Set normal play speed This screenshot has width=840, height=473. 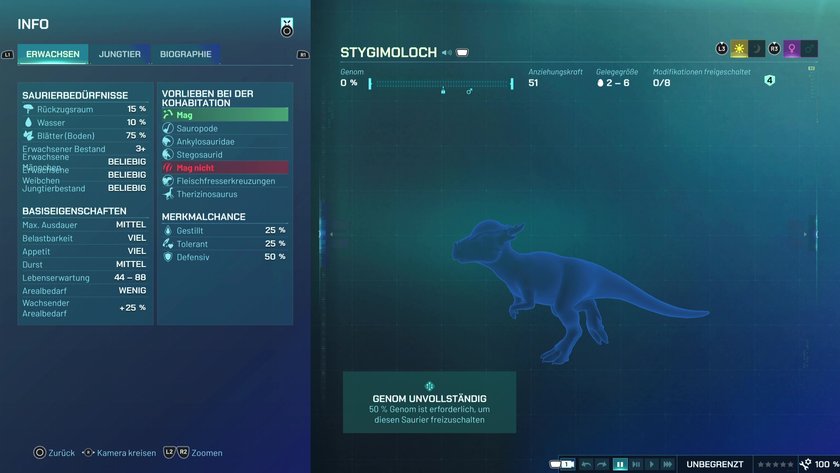click(652, 464)
